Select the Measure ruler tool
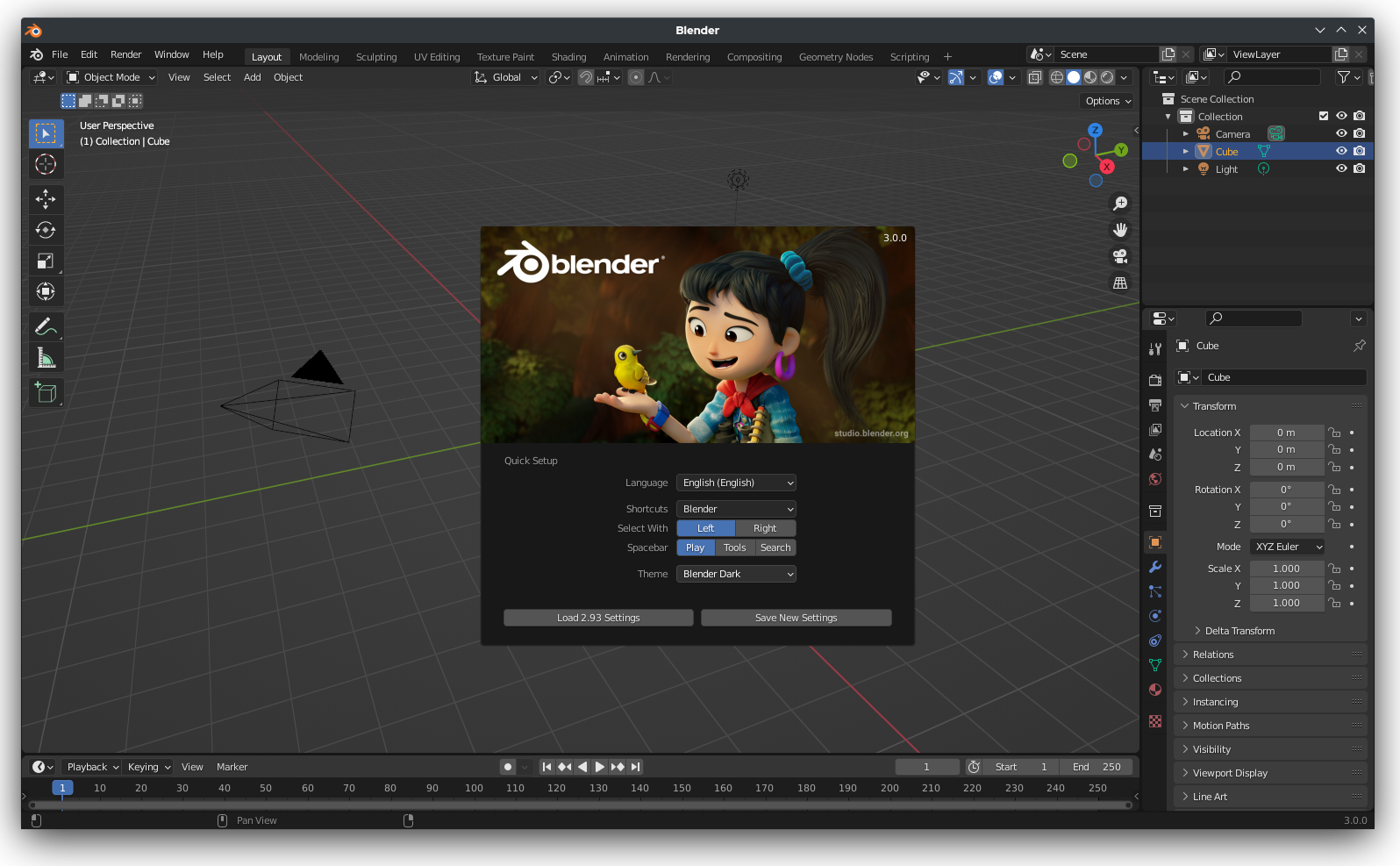 coord(46,358)
